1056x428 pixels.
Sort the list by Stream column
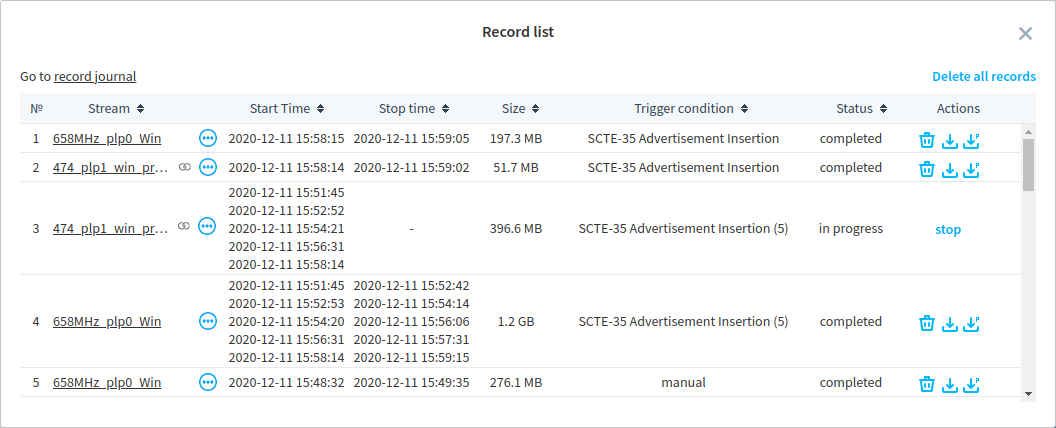coord(116,108)
